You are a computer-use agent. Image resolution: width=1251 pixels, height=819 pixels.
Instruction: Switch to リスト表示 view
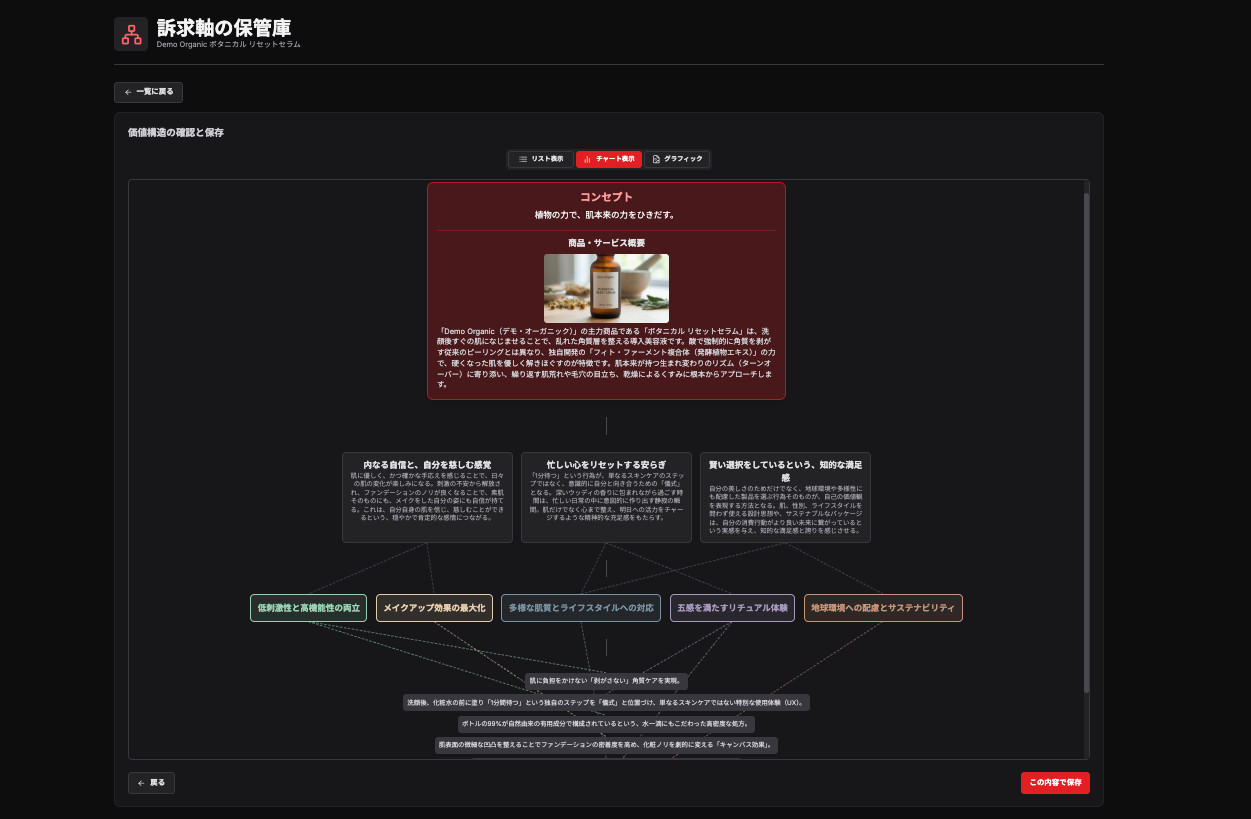(x=541, y=159)
